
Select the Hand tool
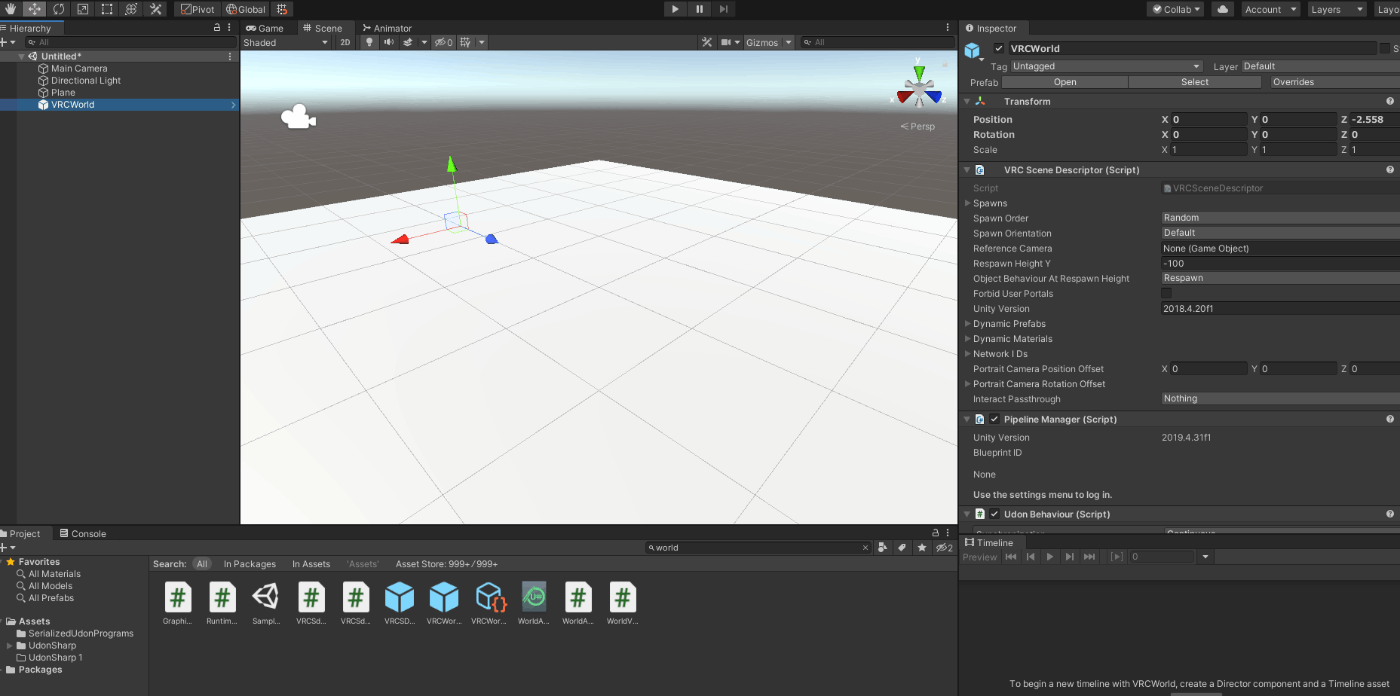point(10,9)
